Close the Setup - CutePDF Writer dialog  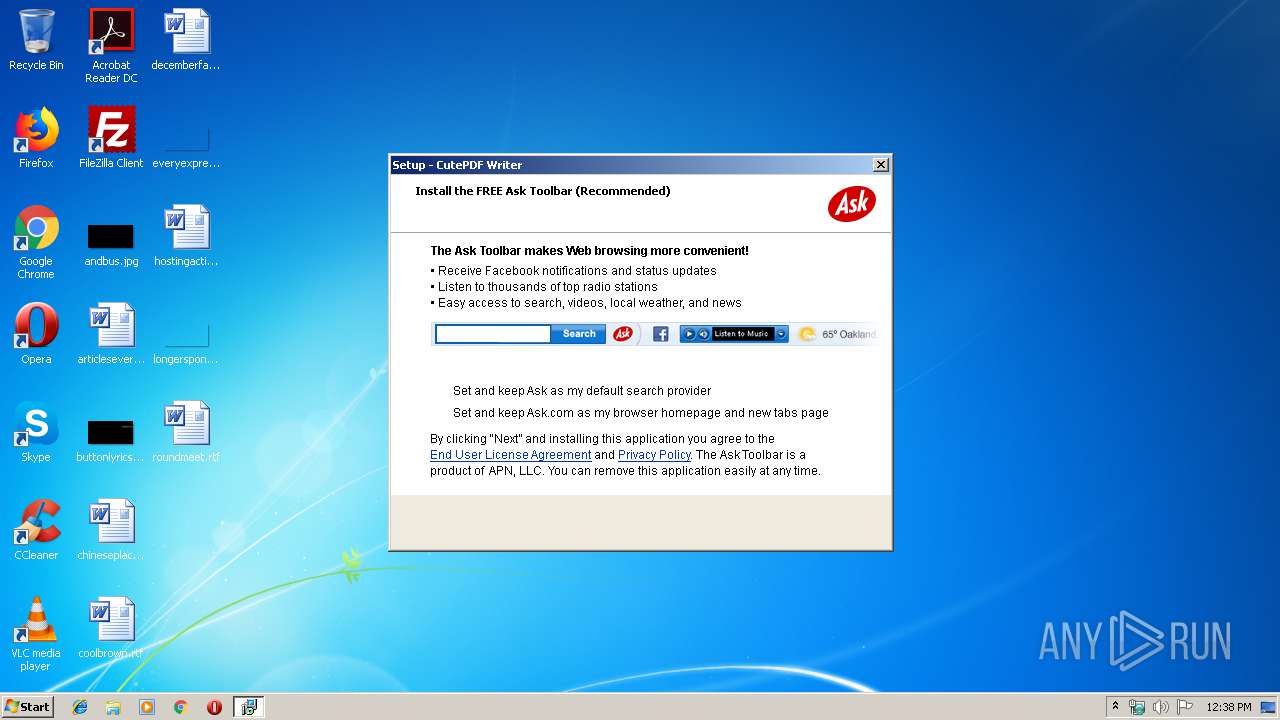pos(881,165)
